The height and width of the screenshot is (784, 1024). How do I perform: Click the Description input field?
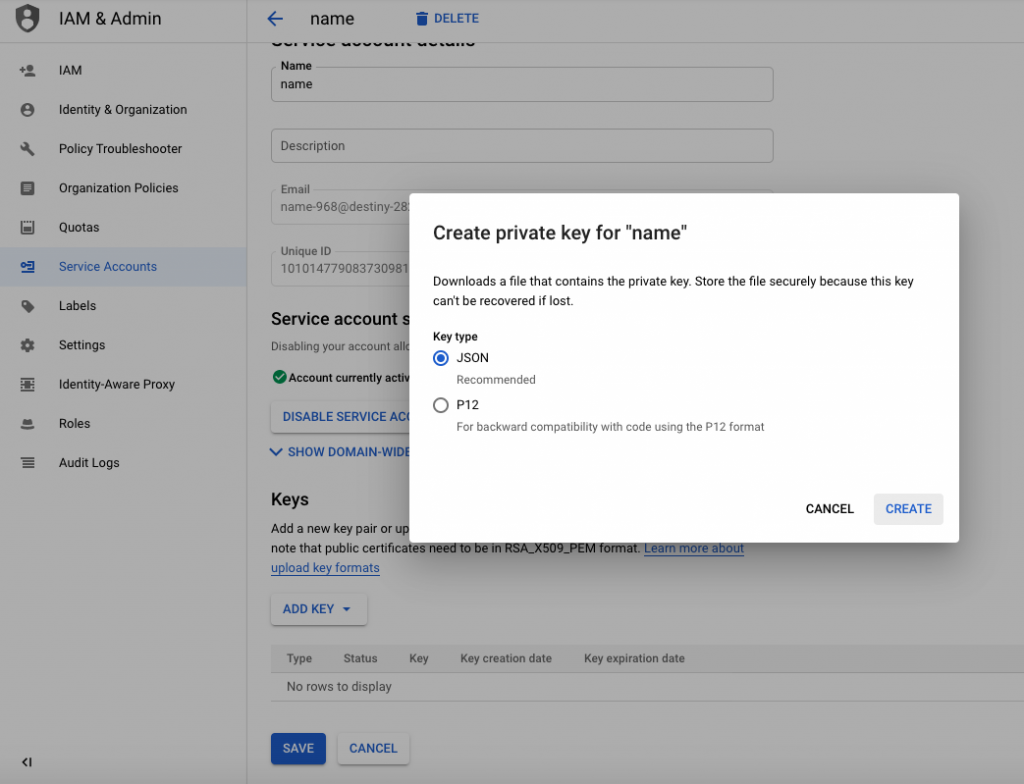point(522,146)
